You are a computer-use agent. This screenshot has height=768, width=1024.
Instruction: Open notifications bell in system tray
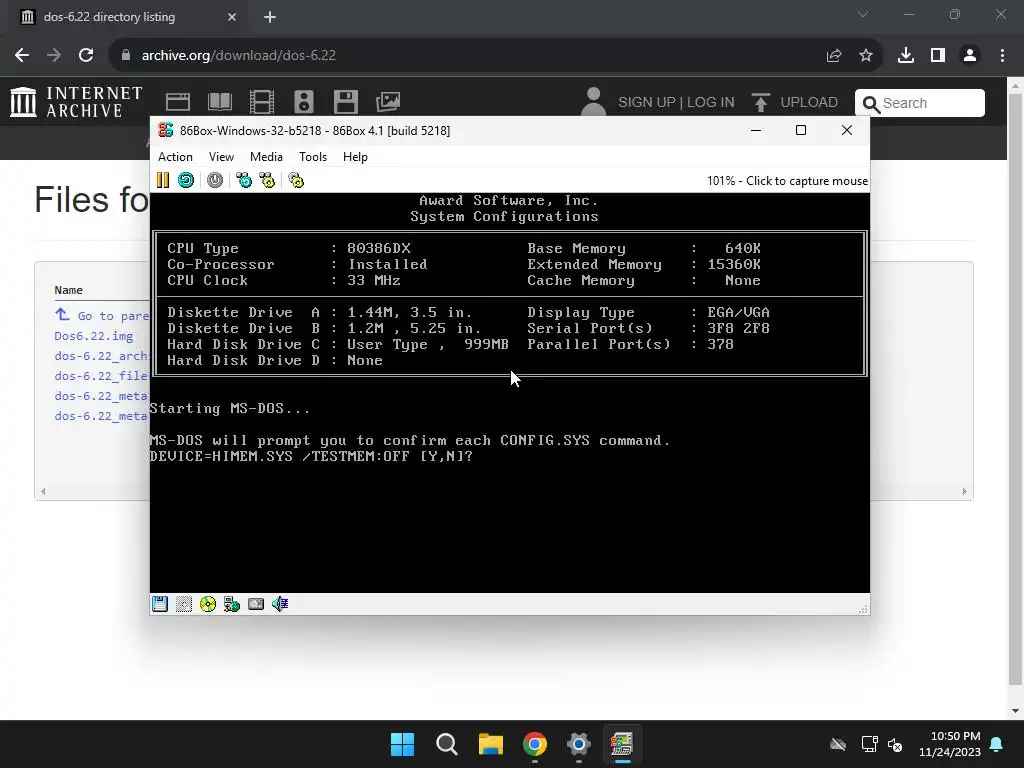(997, 744)
